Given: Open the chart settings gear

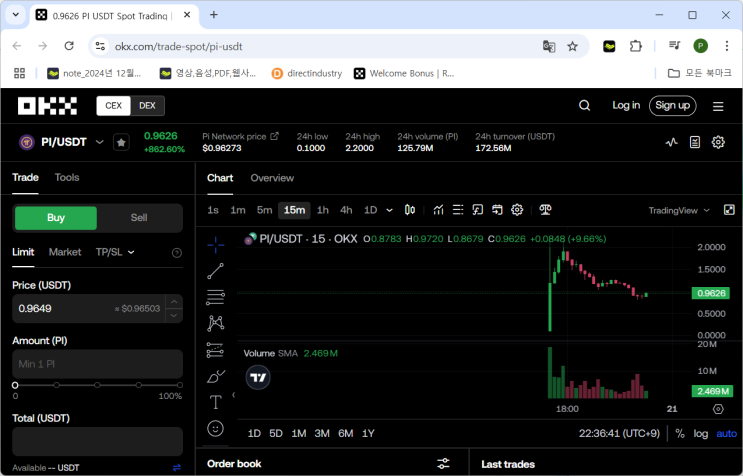Looking at the screenshot, I should (517, 210).
